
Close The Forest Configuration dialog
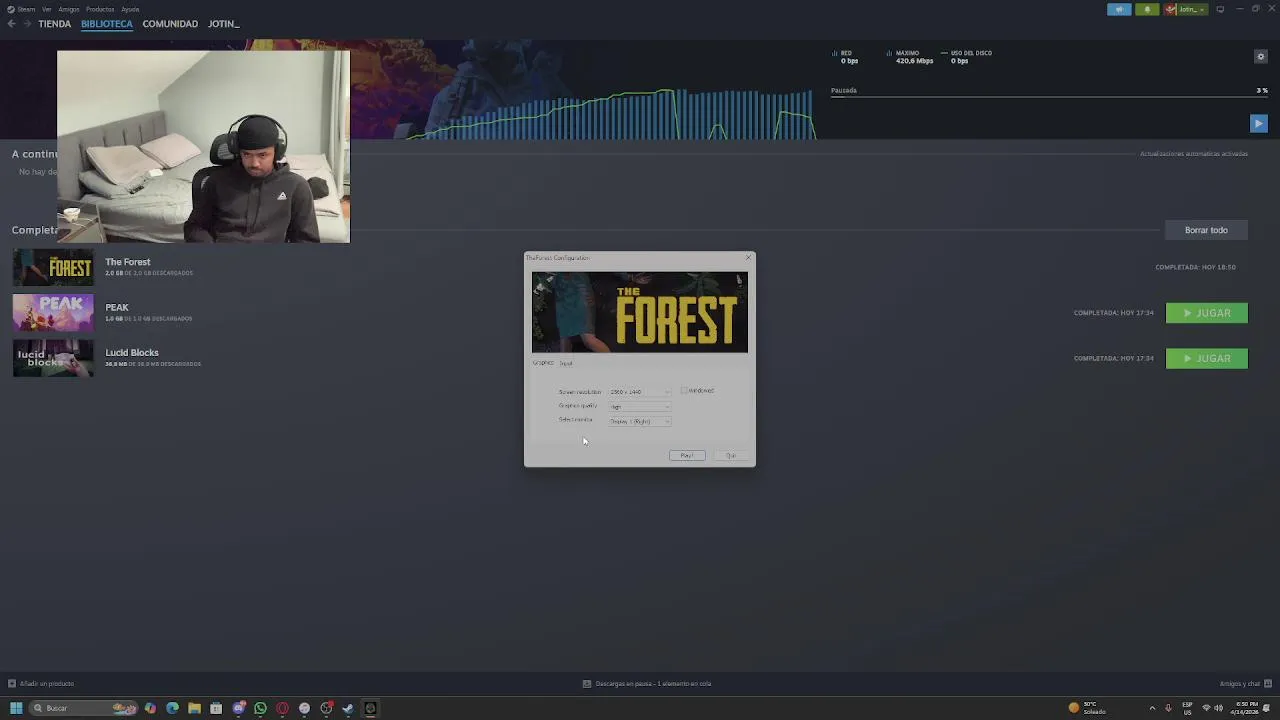pos(747,258)
